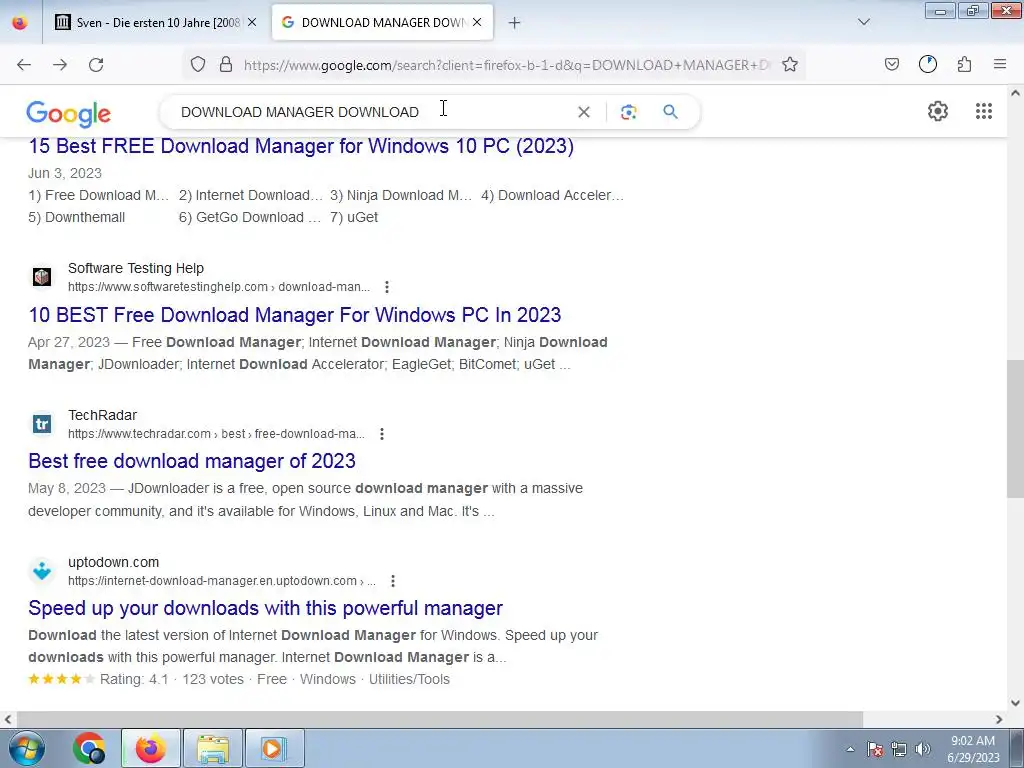
Task: Open the volume speaker tray icon
Action: [923, 749]
